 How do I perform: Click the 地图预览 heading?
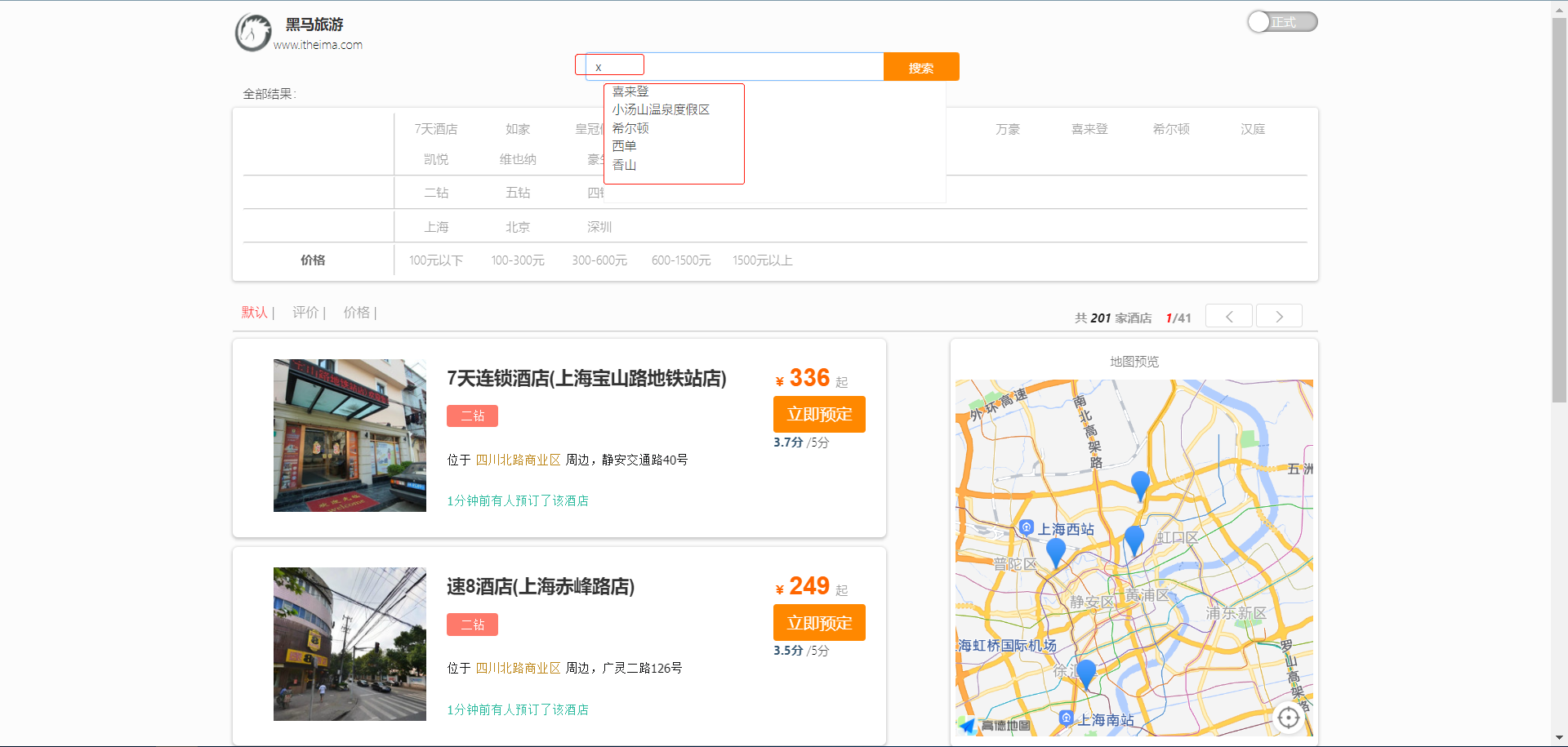click(1134, 361)
